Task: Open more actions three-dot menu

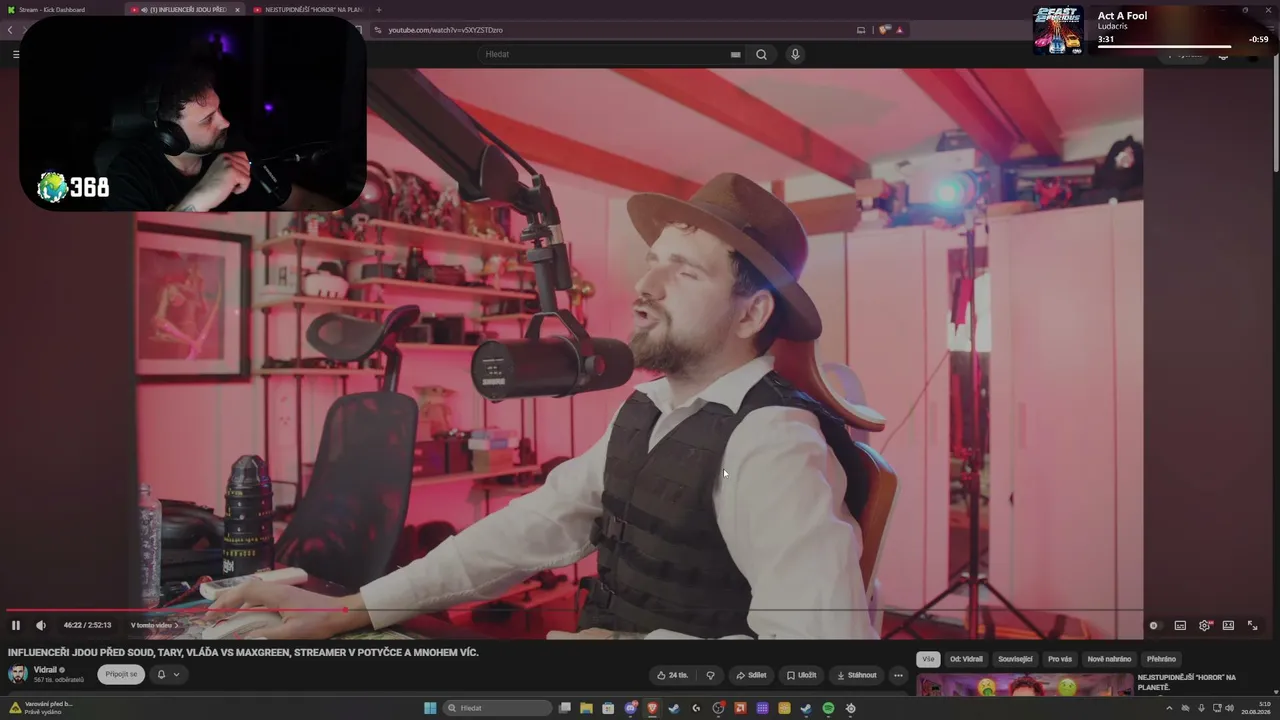Action: coord(898,675)
